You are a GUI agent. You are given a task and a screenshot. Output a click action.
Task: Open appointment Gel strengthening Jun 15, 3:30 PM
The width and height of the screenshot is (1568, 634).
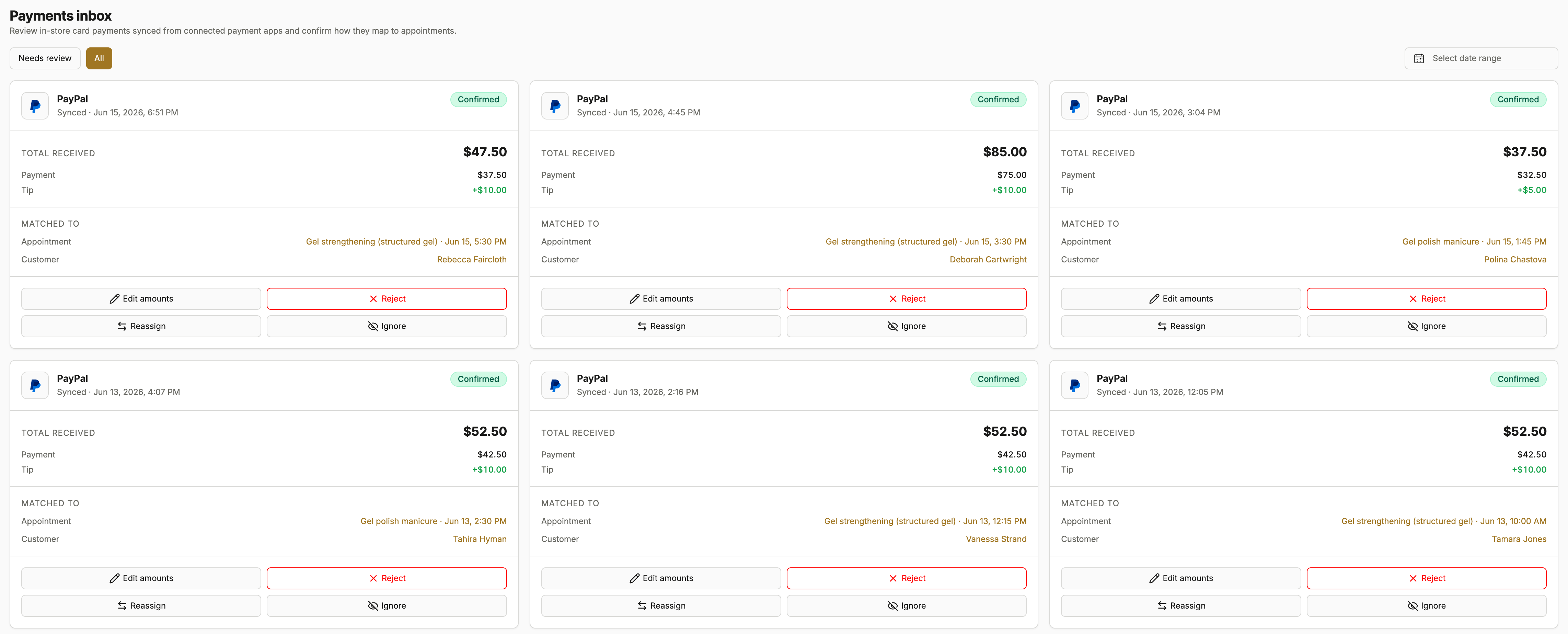pyautogui.click(x=926, y=242)
